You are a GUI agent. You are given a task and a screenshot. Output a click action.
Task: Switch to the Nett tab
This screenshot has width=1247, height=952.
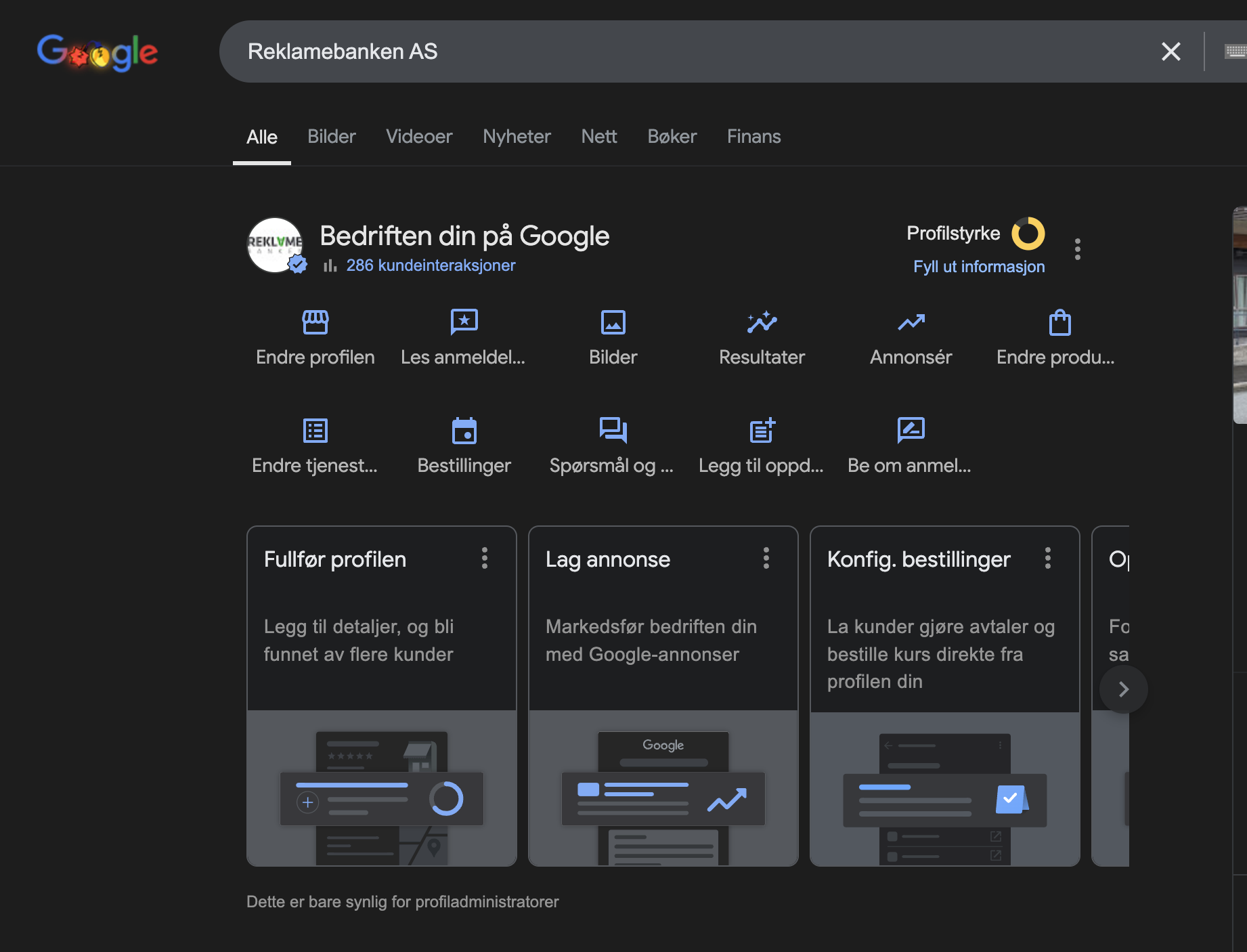[599, 137]
